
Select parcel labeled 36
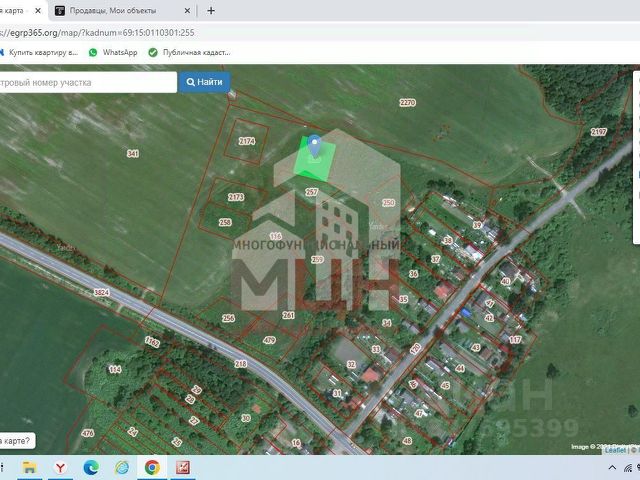pyautogui.click(x=413, y=274)
